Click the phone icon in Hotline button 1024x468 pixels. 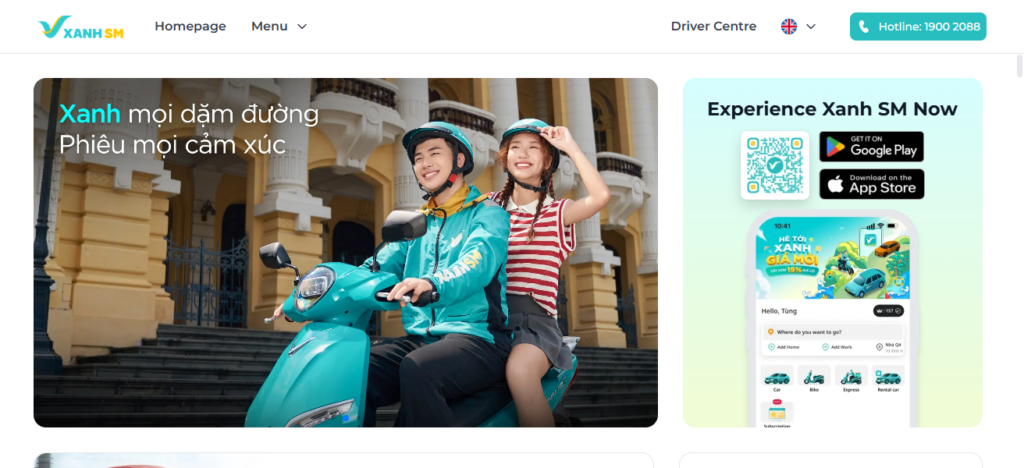point(864,27)
